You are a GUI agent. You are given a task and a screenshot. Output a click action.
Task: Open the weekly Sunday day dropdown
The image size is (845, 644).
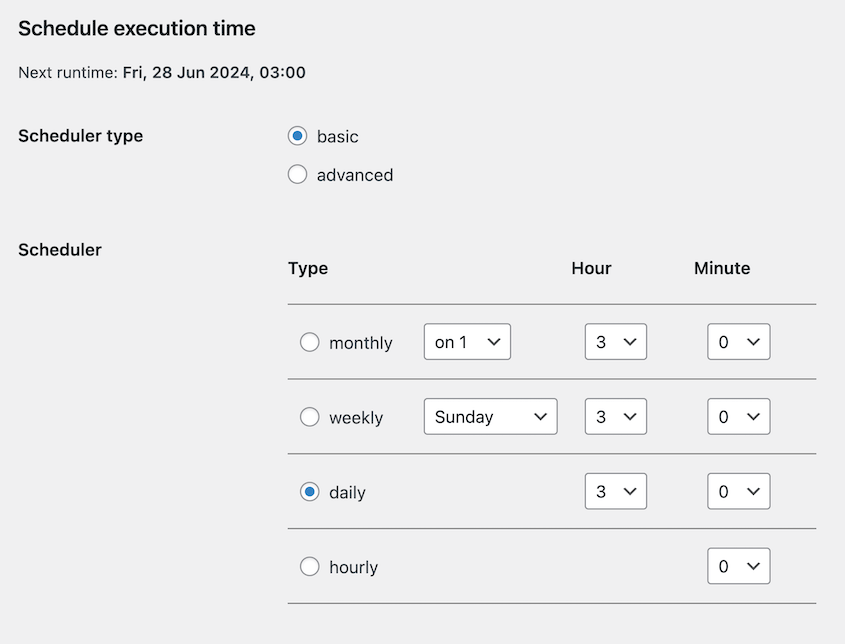(490, 417)
